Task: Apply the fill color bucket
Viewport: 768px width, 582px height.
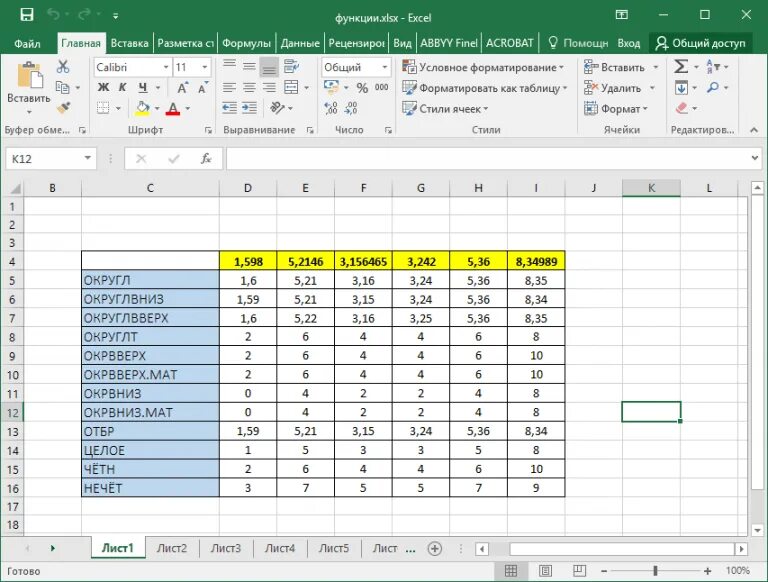Action: [143, 108]
